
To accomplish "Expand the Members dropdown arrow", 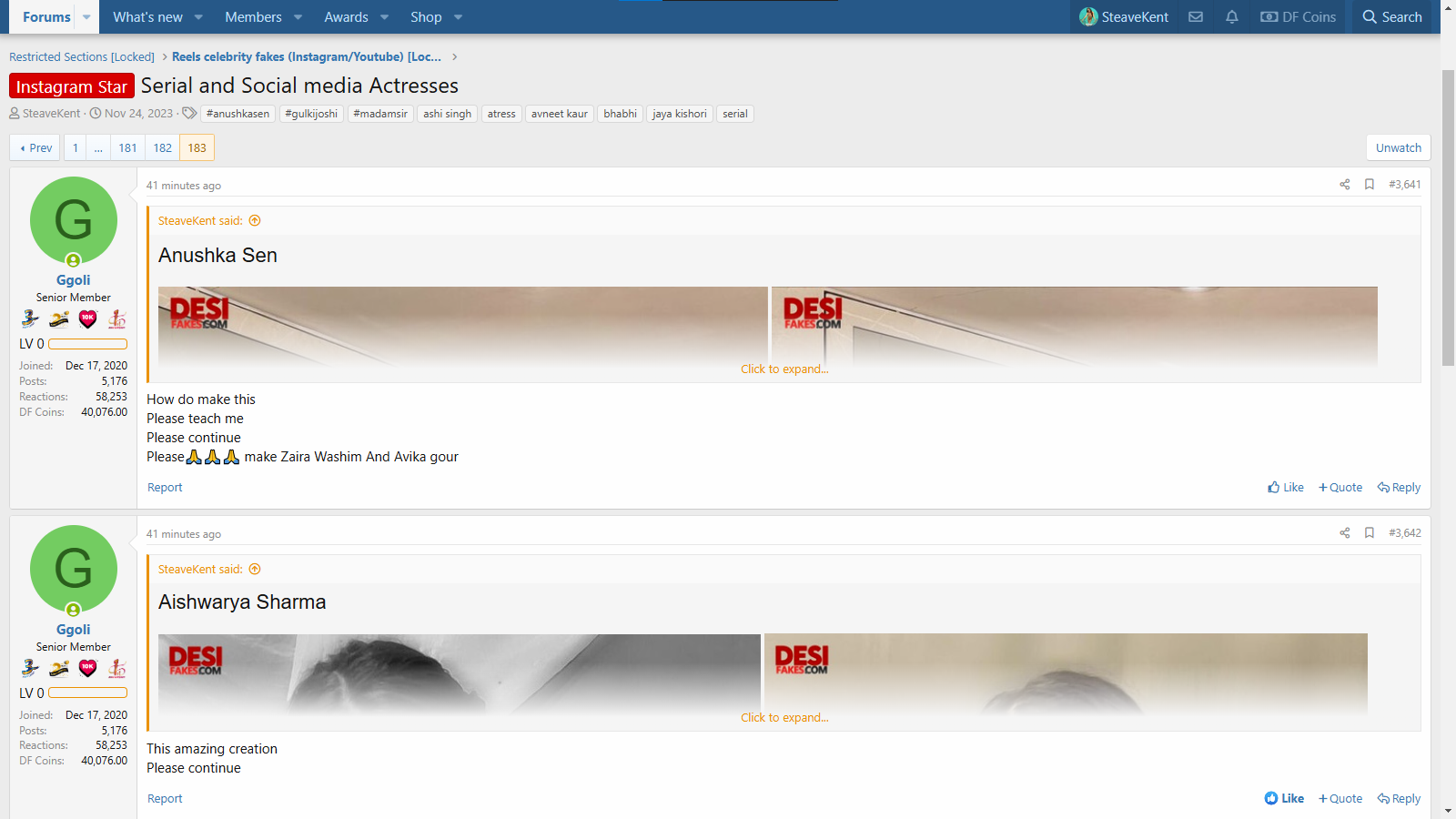I will [x=298, y=17].
